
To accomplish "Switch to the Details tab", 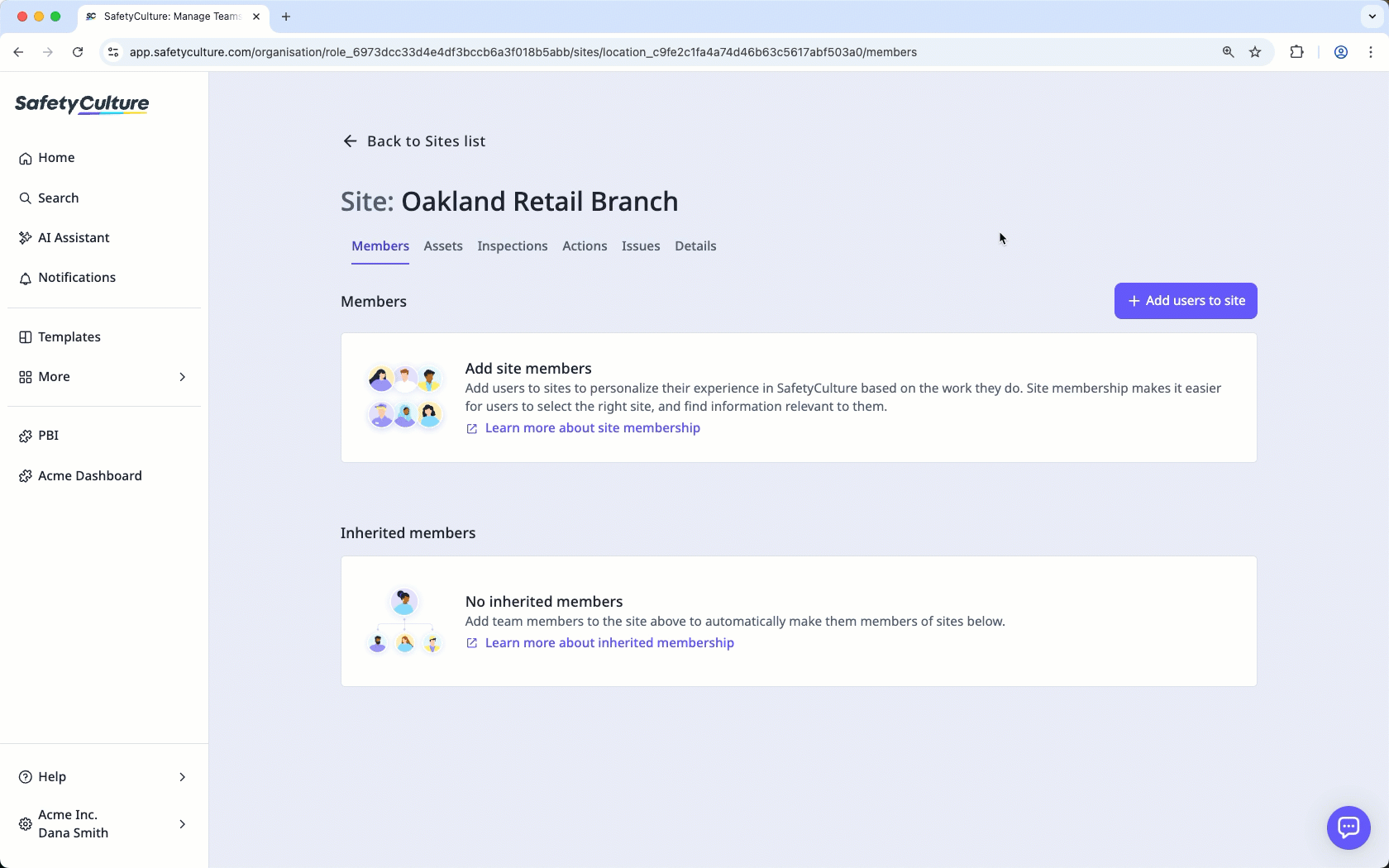I will coord(695,246).
